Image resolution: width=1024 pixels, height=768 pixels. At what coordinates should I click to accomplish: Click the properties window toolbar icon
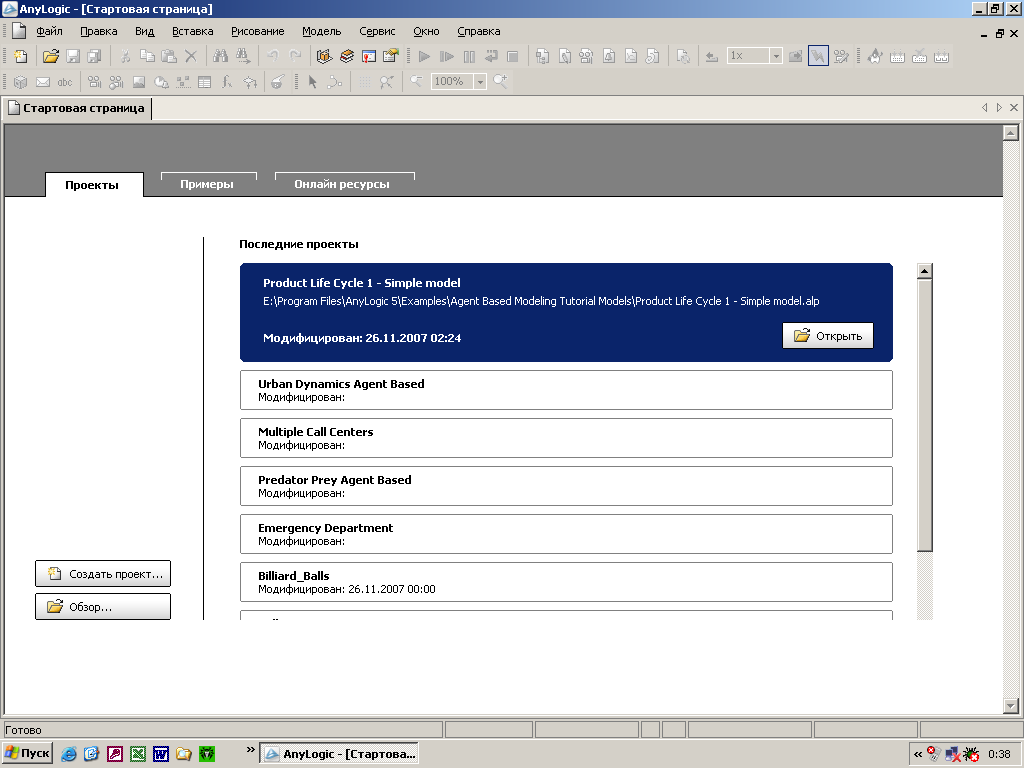click(391, 56)
